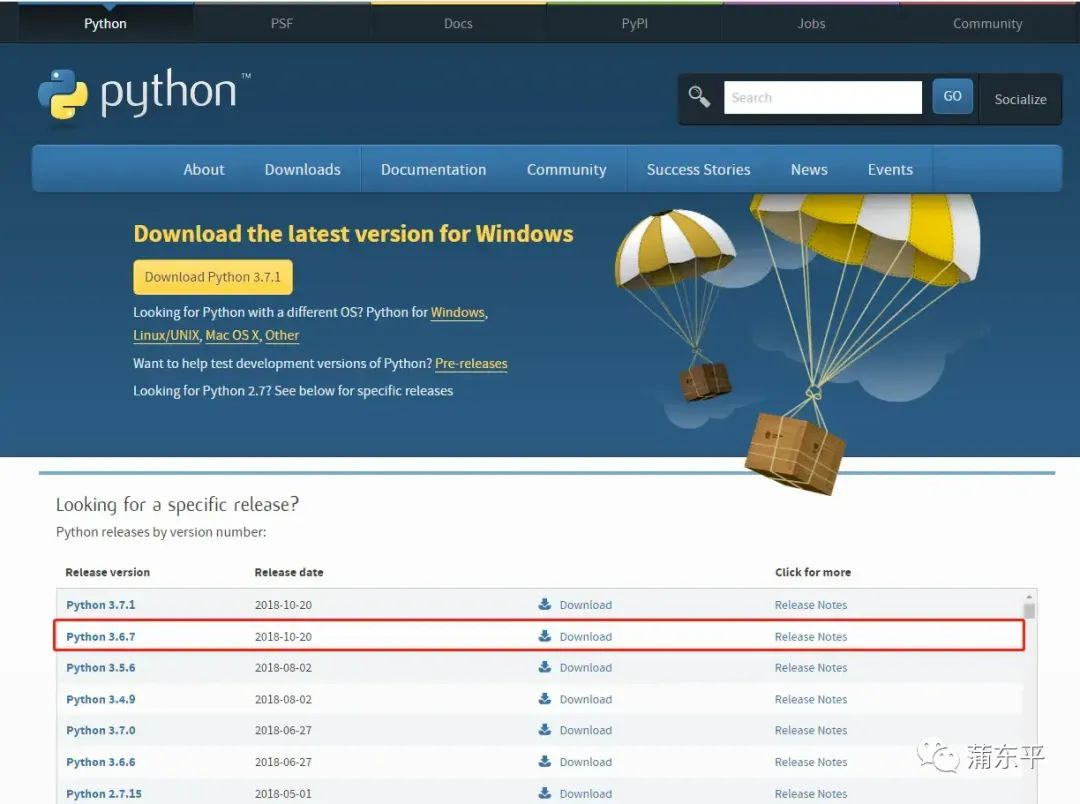Click download icon in Python 3.5.6 row
Image resolution: width=1080 pixels, height=804 pixels.
click(x=544, y=667)
